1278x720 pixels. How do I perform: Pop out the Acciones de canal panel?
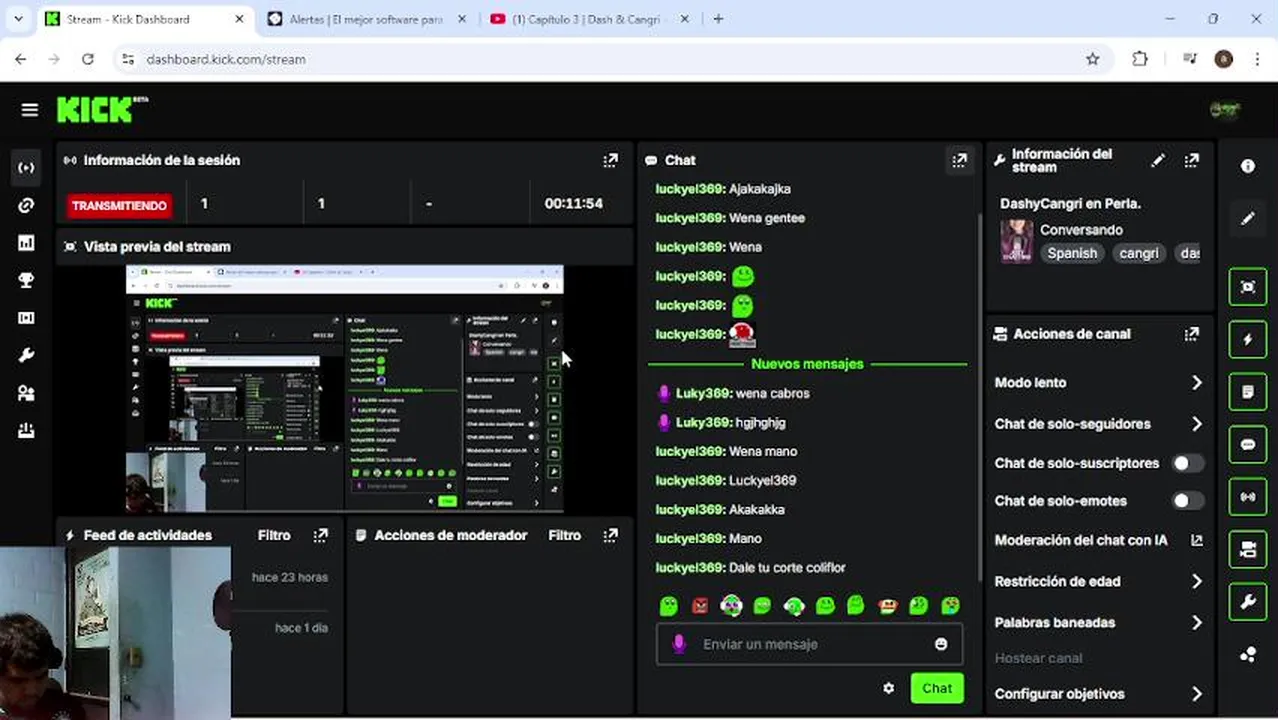[x=1191, y=334]
